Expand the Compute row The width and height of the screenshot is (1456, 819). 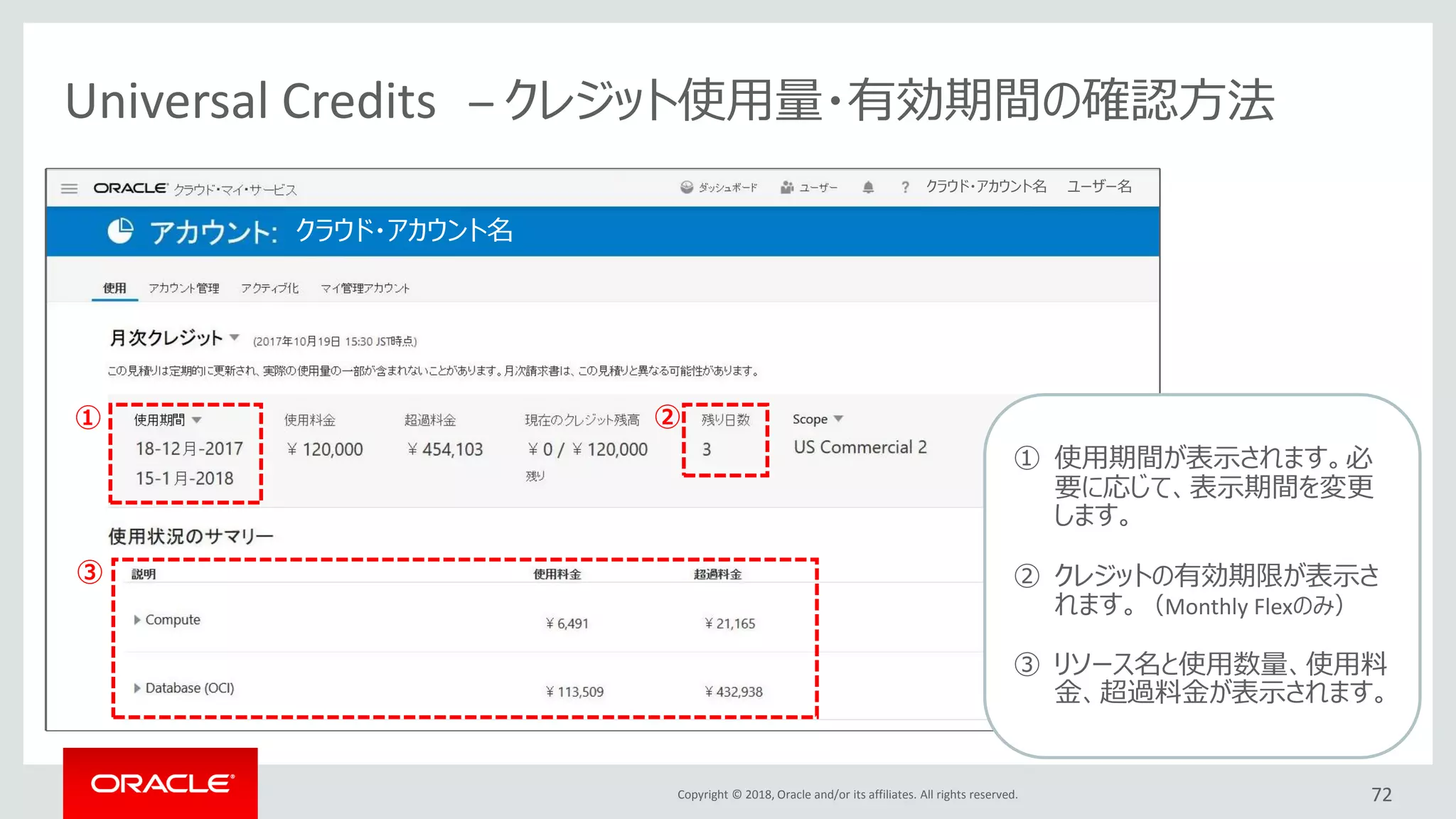coord(137,620)
